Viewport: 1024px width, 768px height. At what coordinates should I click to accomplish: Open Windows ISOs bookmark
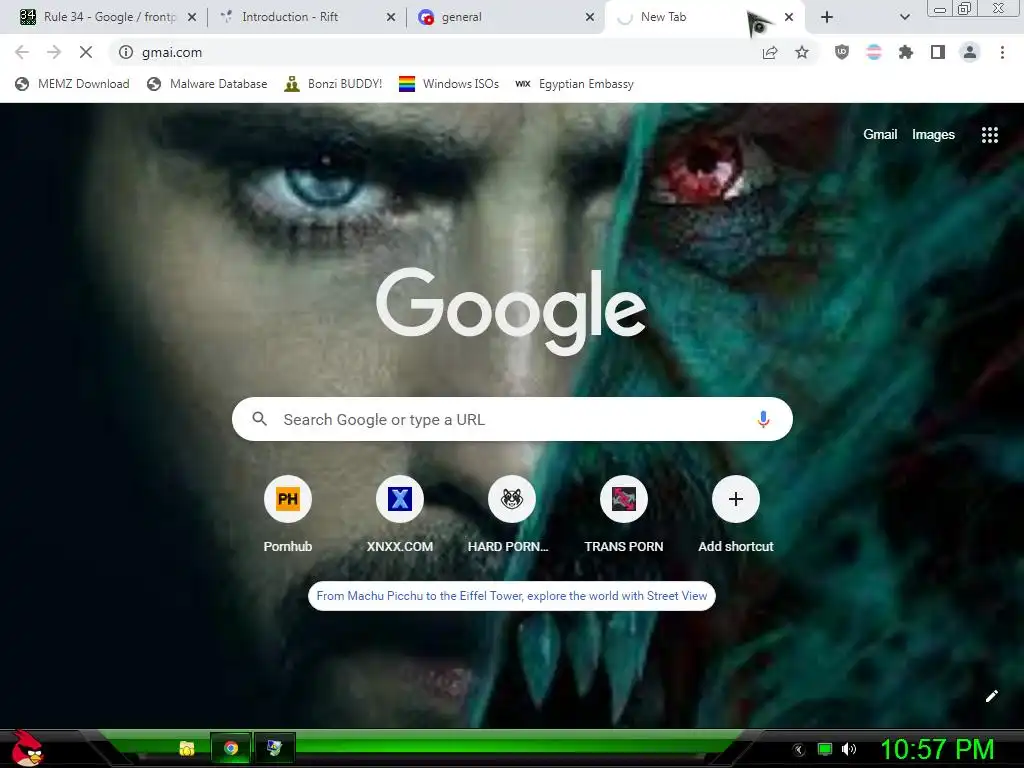coord(449,84)
